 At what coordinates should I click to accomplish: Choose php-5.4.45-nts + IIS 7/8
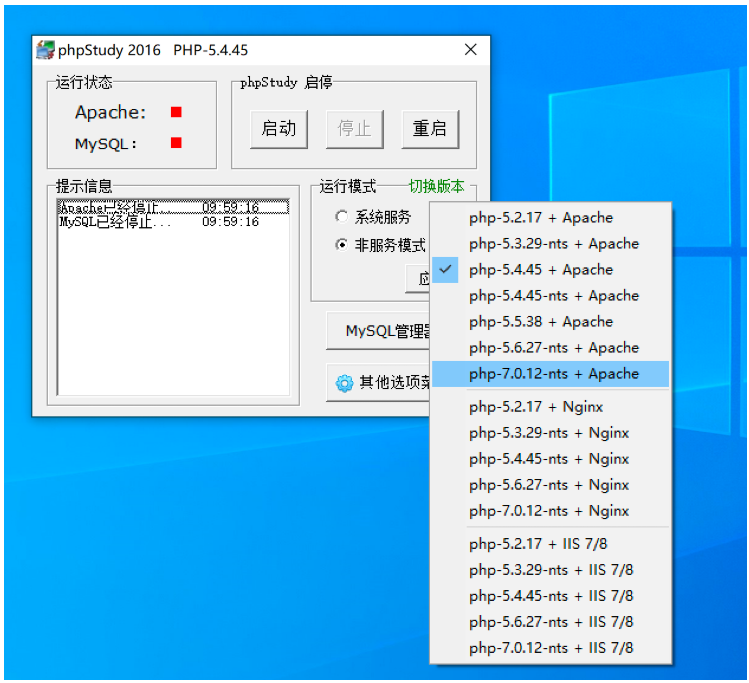(550, 596)
